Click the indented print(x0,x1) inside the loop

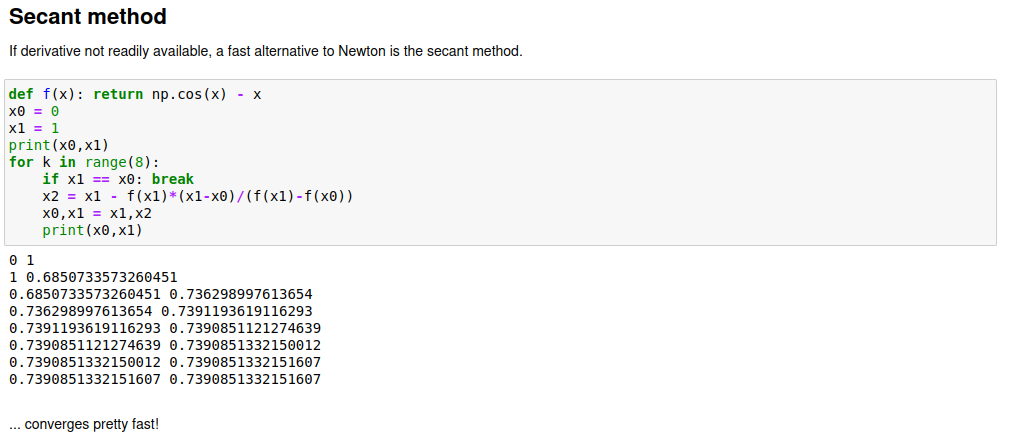(93, 230)
